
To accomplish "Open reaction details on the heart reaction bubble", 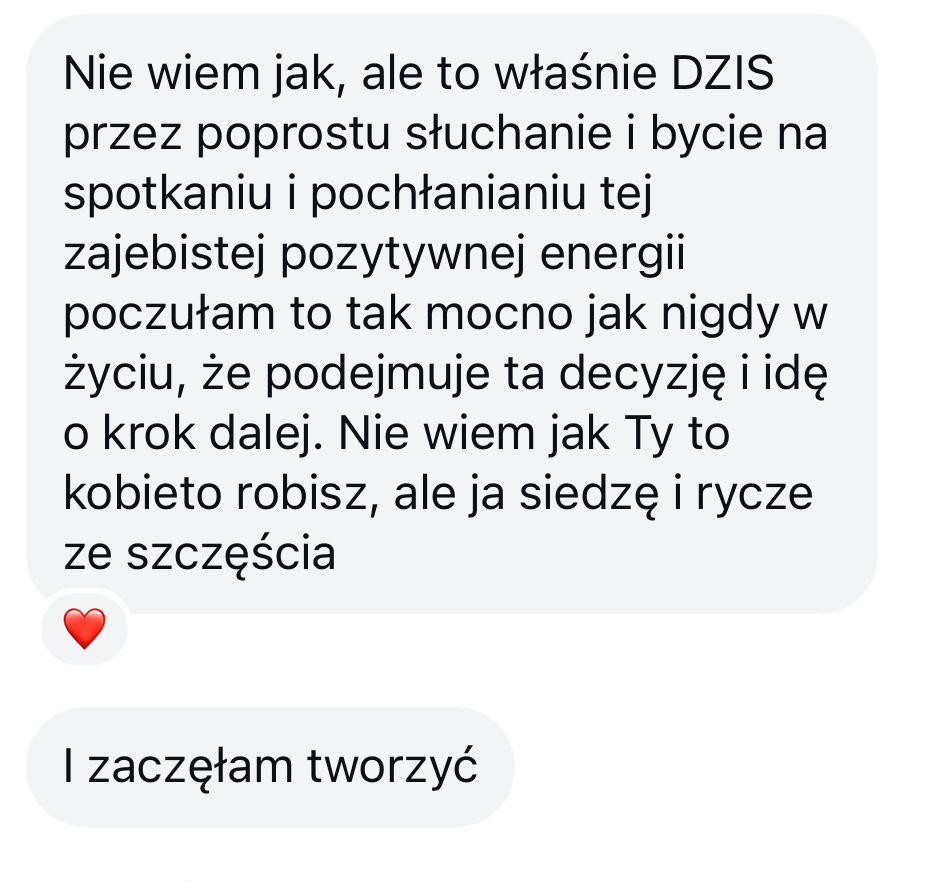I will [84, 627].
